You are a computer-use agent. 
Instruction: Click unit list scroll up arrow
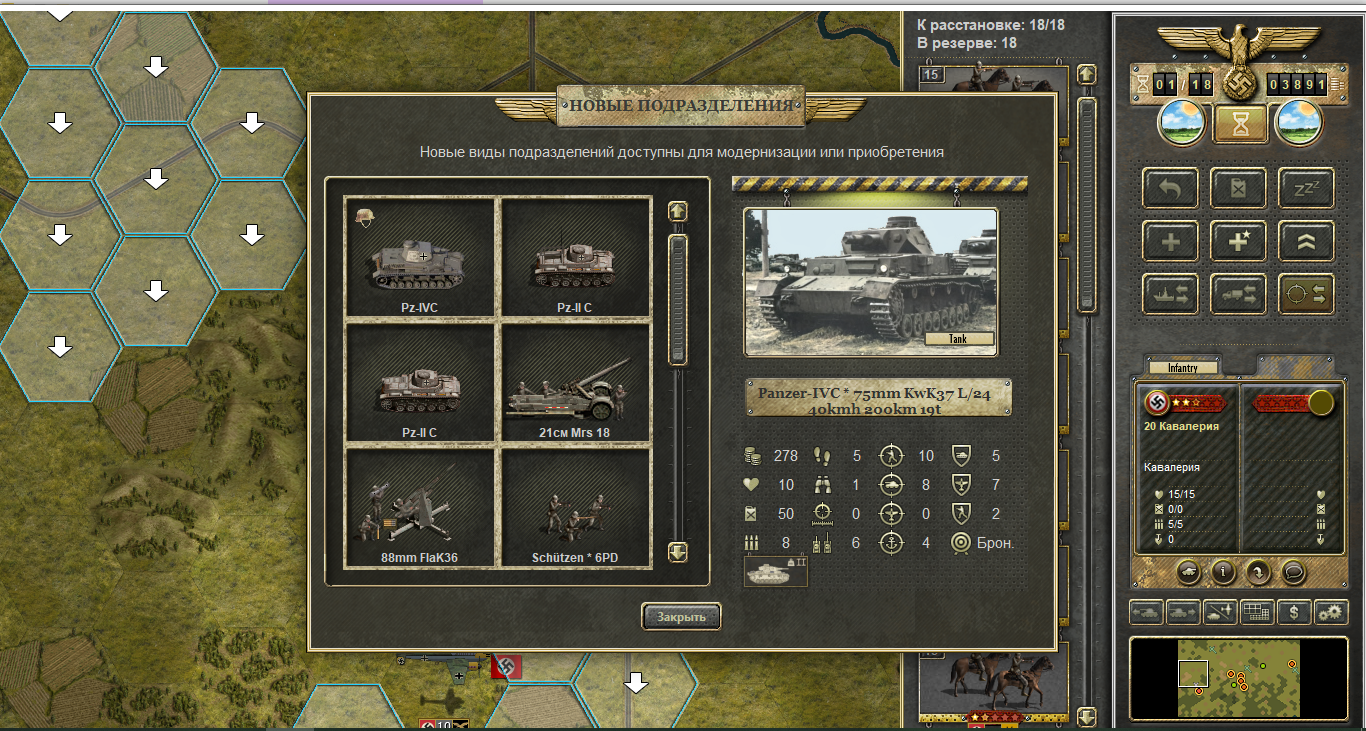(x=678, y=212)
